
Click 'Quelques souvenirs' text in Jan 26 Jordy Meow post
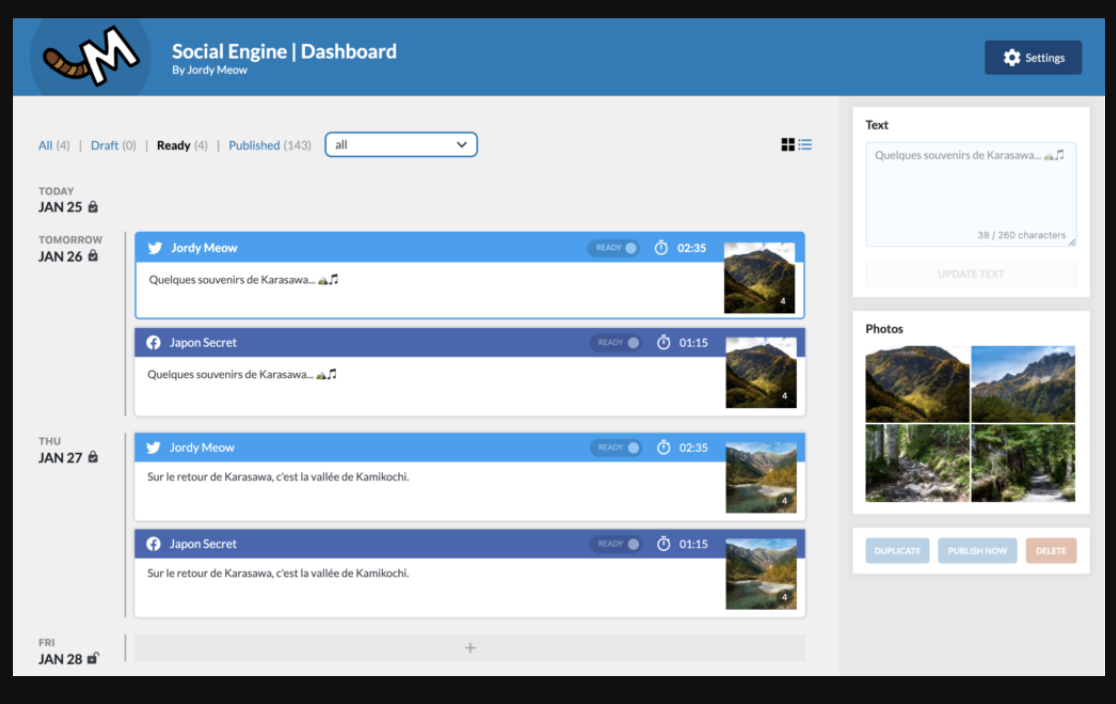point(243,280)
